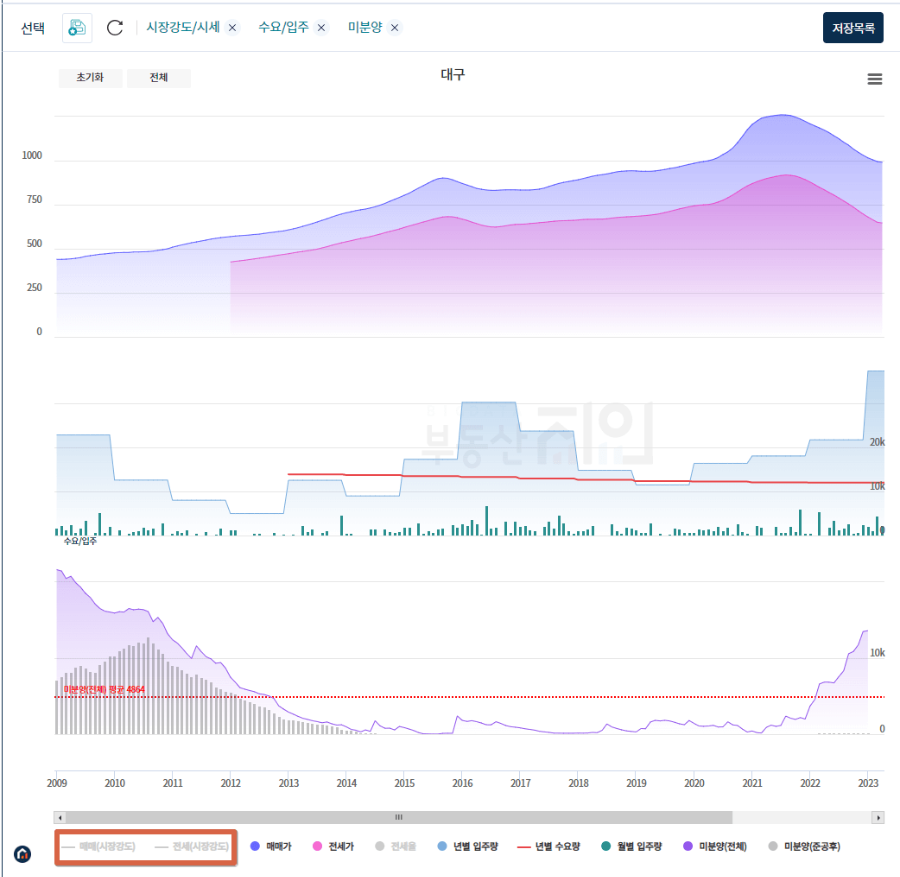Click the 2009 x-axis label

click(x=57, y=783)
